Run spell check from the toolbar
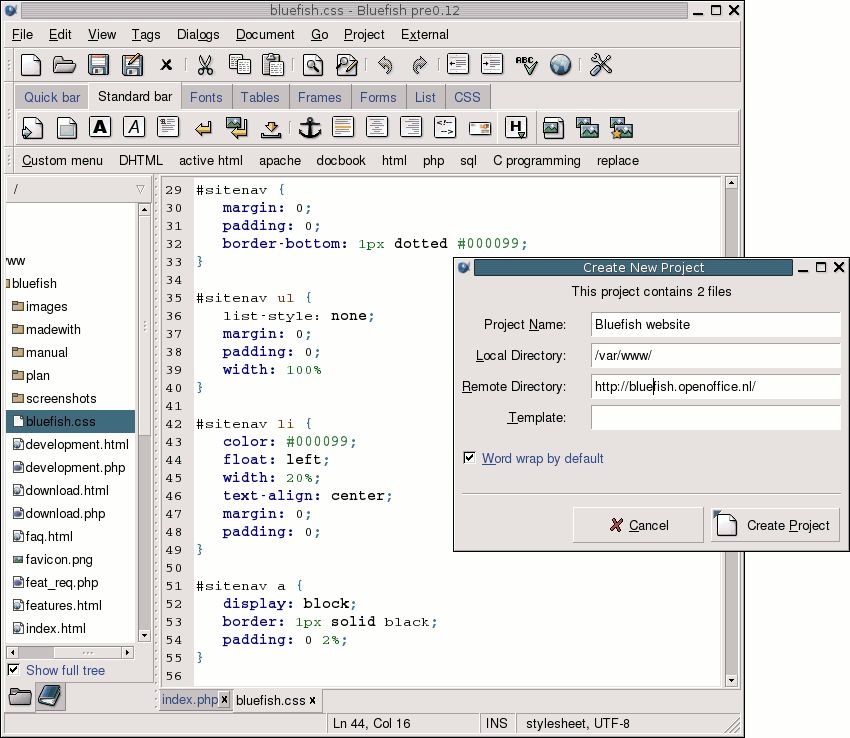The image size is (850, 738). (x=526, y=65)
